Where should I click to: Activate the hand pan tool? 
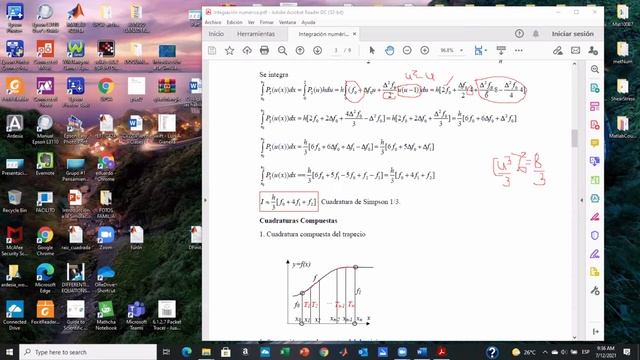[x=389, y=50]
